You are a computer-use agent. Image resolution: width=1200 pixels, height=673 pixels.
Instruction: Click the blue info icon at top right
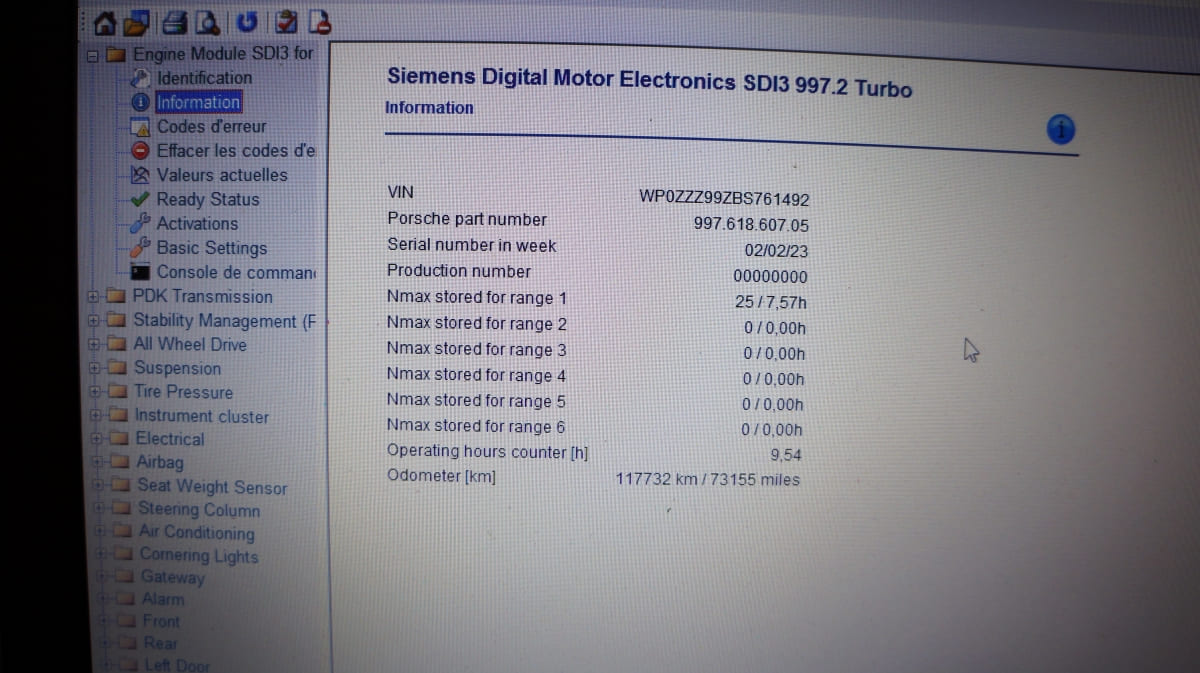pyautogui.click(x=1061, y=128)
